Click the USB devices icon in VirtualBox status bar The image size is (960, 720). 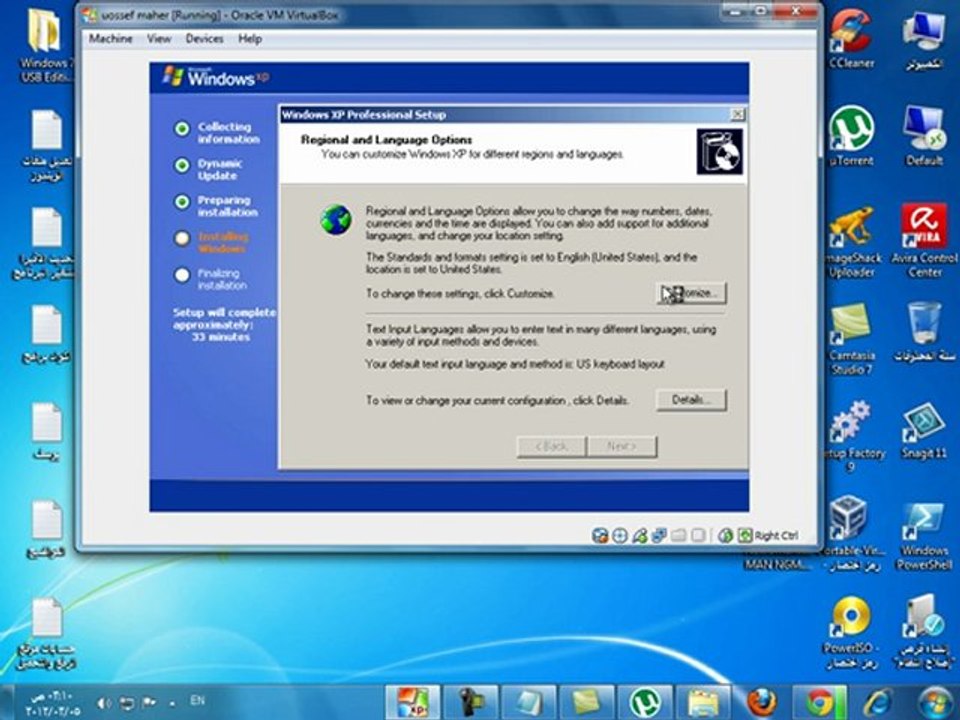coord(639,536)
